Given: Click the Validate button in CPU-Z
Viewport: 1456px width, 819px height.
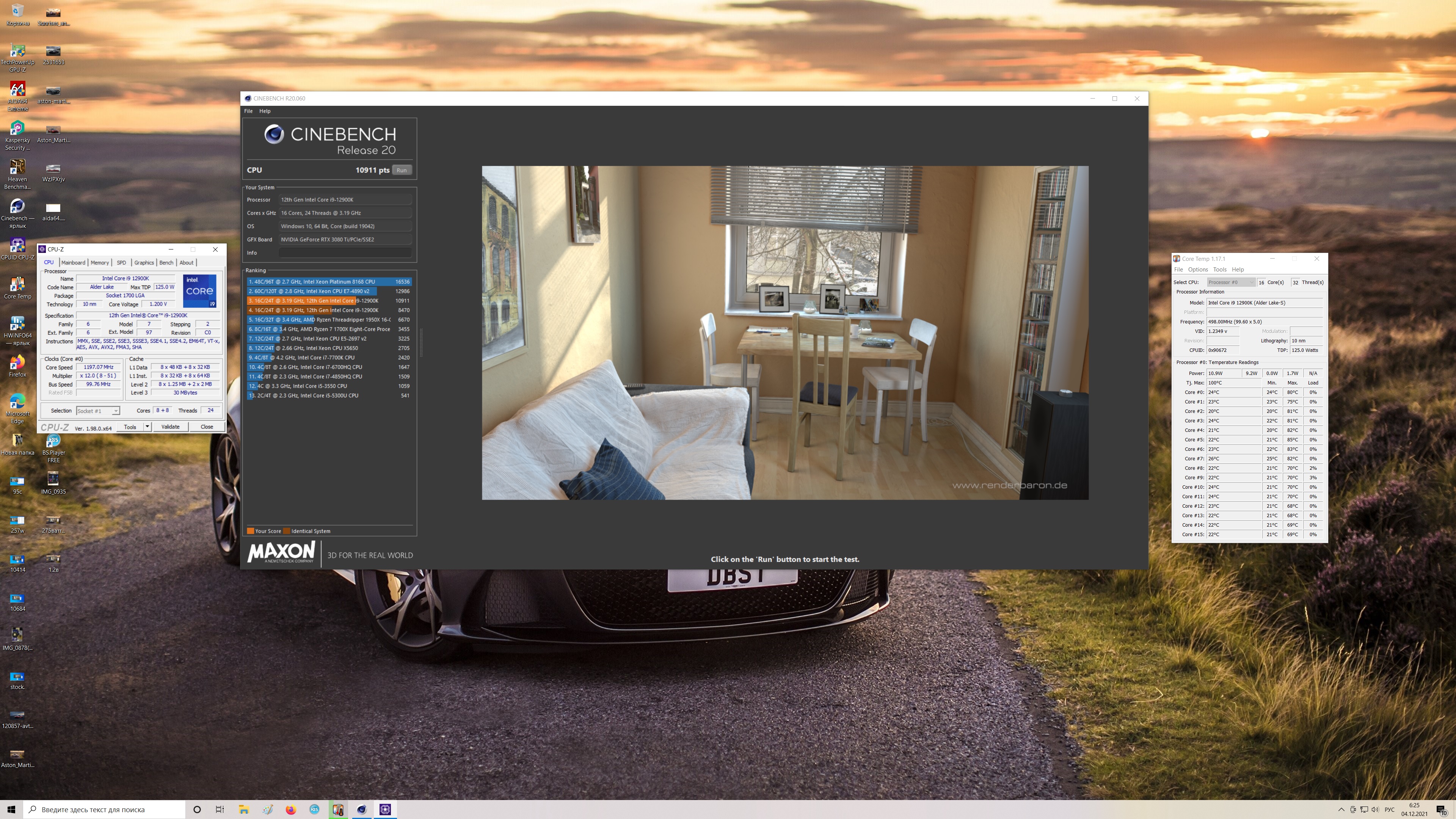Looking at the screenshot, I should point(170,427).
